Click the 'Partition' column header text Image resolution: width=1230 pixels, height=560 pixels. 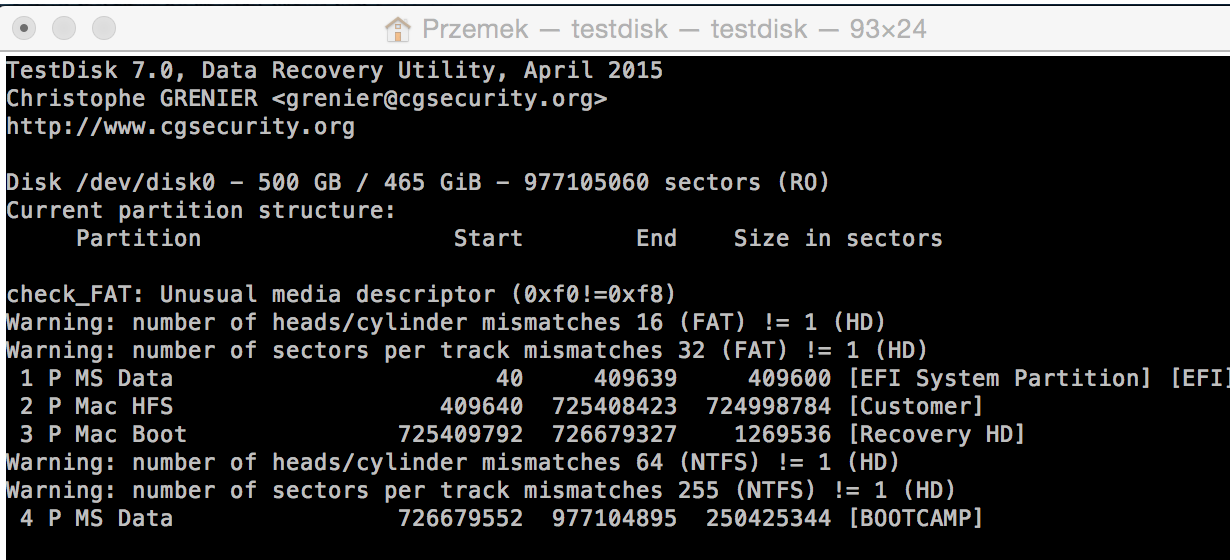click(138, 239)
